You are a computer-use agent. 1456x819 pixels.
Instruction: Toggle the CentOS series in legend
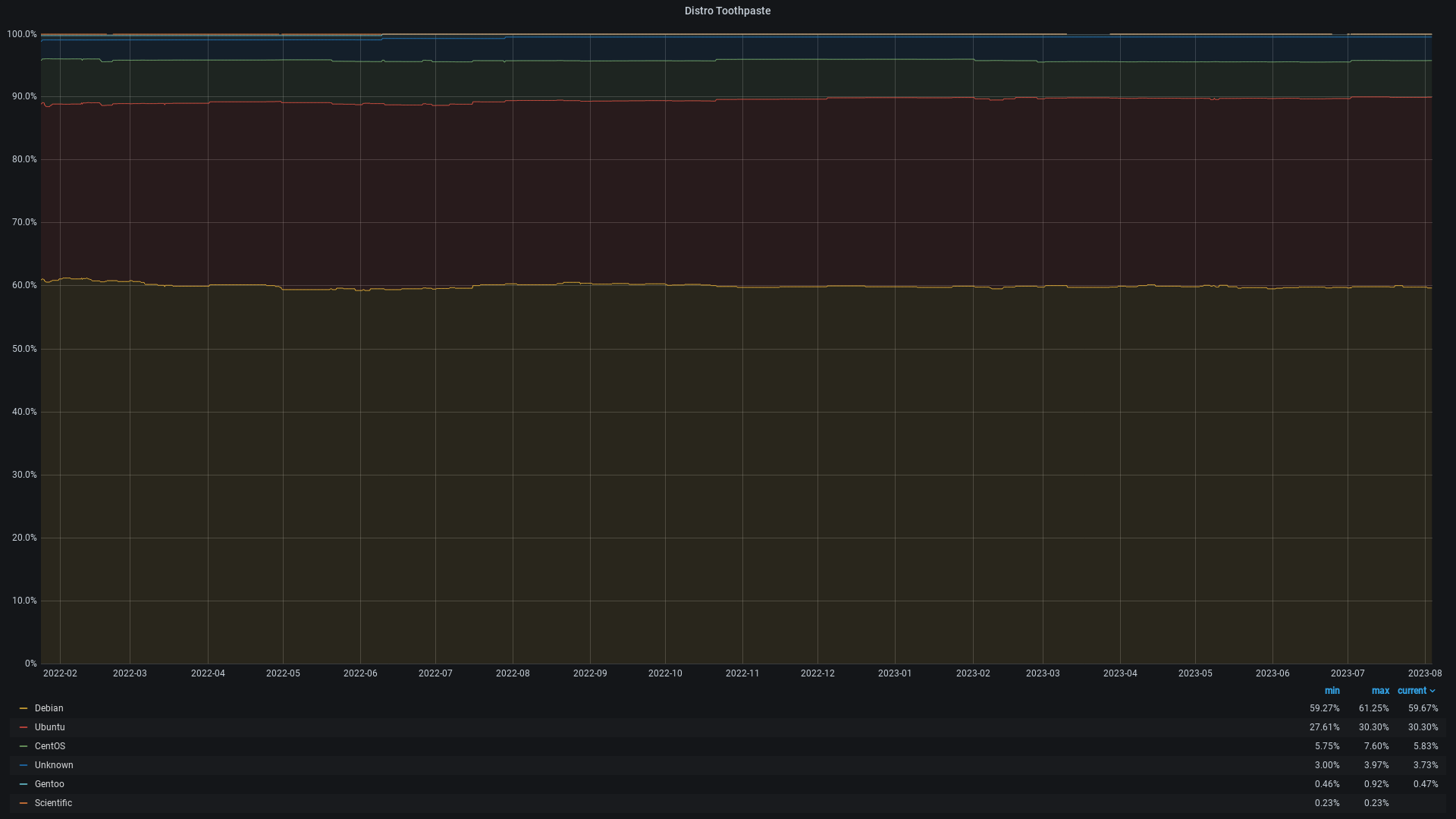click(50, 746)
